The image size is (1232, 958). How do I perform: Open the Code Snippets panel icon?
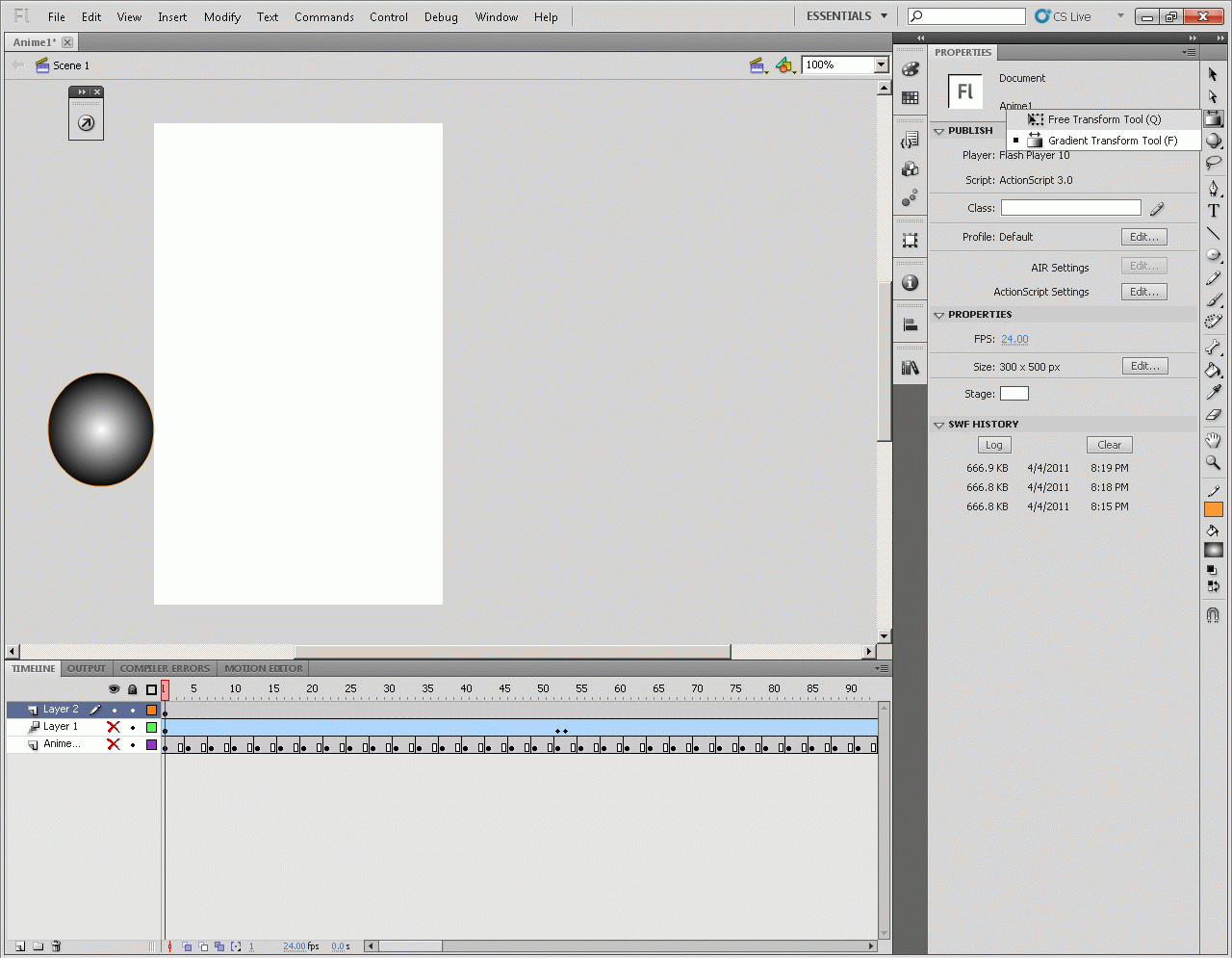pos(910,141)
